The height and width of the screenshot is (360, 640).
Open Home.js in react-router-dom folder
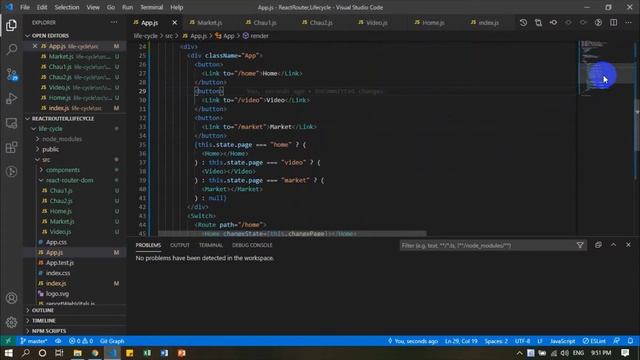click(x=60, y=211)
